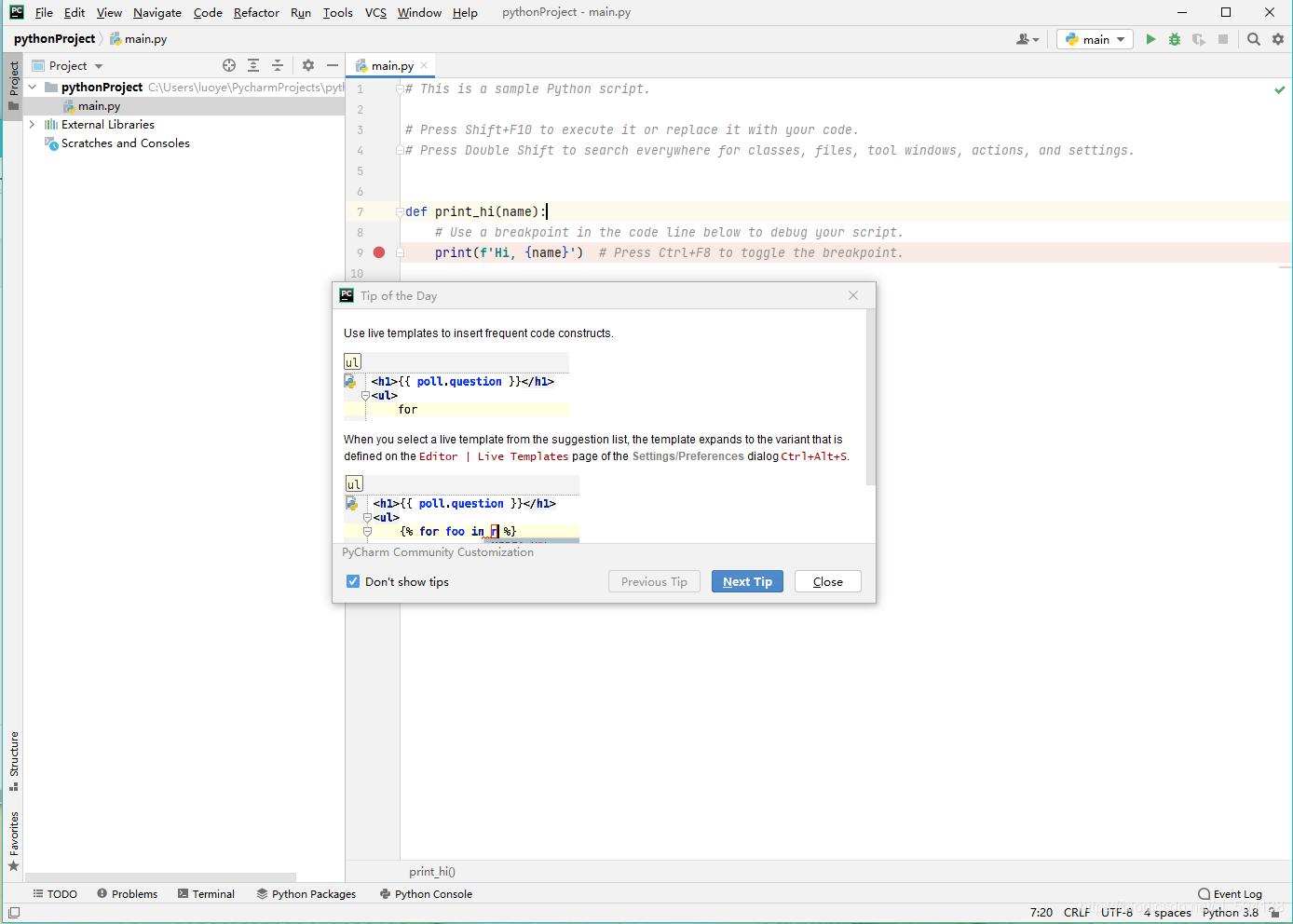
Task: Open IDE settings gear at top right
Action: click(1278, 39)
